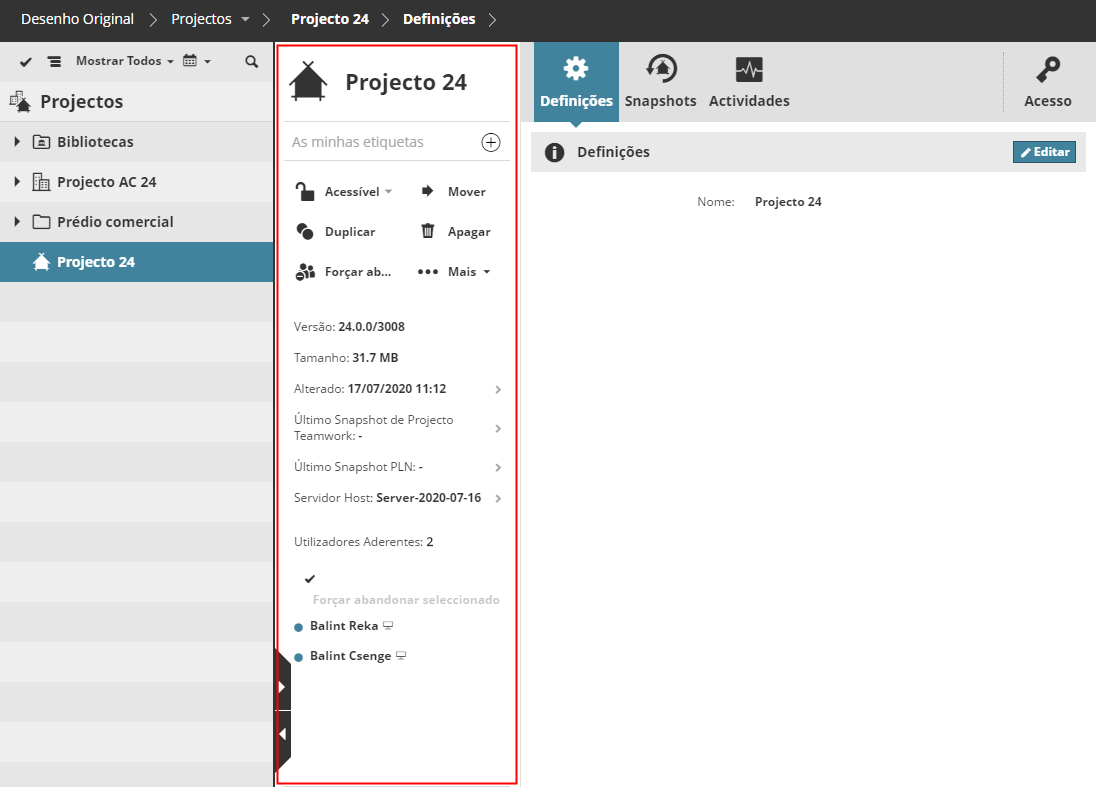The height and width of the screenshot is (787, 1096).
Task: Click the chevron after Definições breadcrumb
Action: tap(493, 20)
